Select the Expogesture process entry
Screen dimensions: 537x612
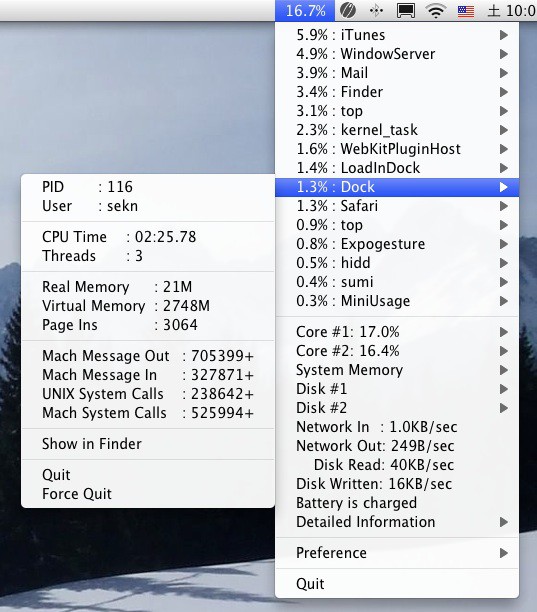point(397,244)
